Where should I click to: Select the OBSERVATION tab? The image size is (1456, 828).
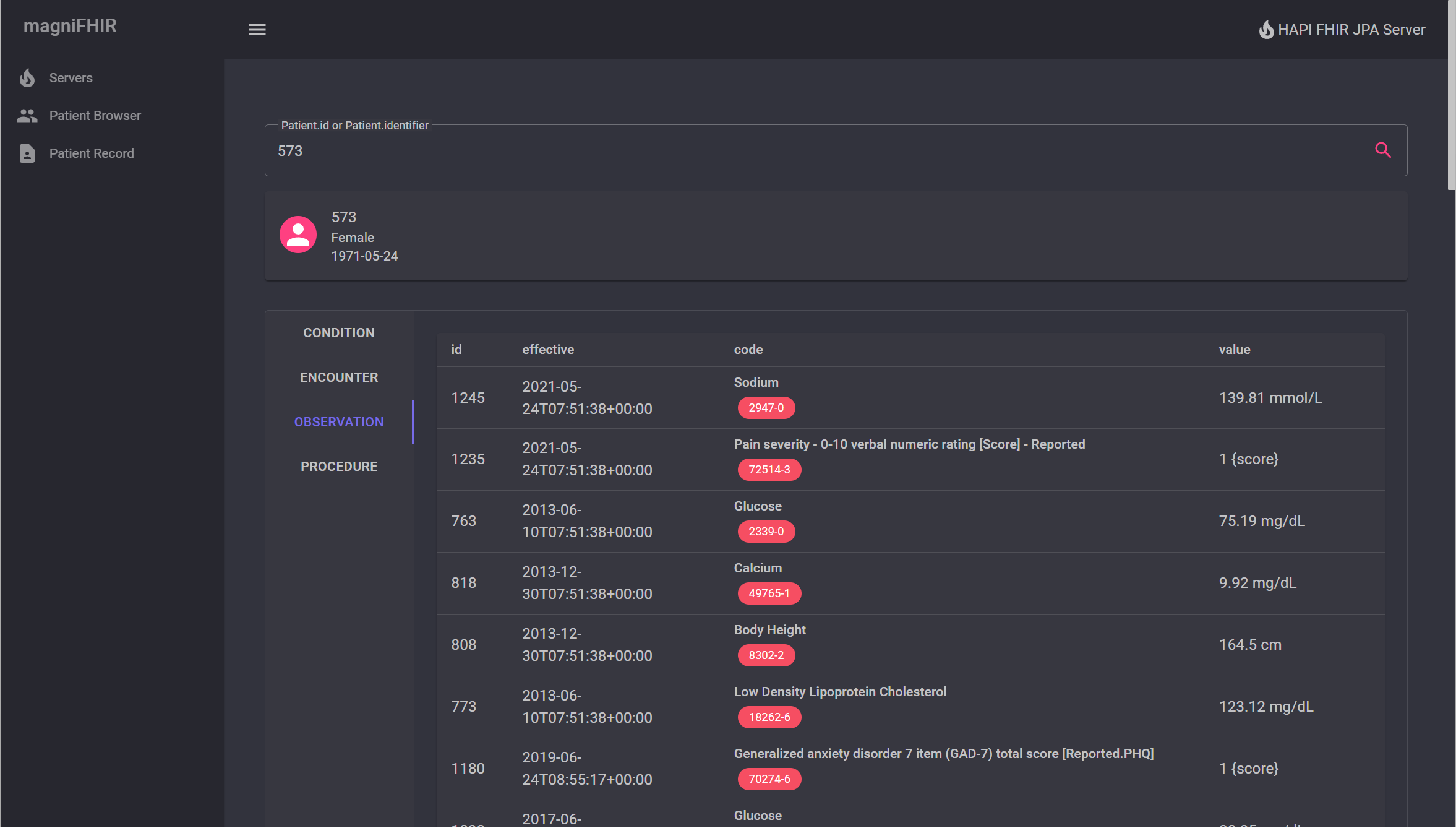click(339, 422)
